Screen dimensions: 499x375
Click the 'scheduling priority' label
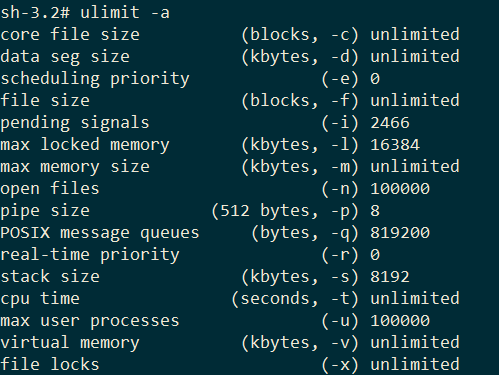point(95,79)
